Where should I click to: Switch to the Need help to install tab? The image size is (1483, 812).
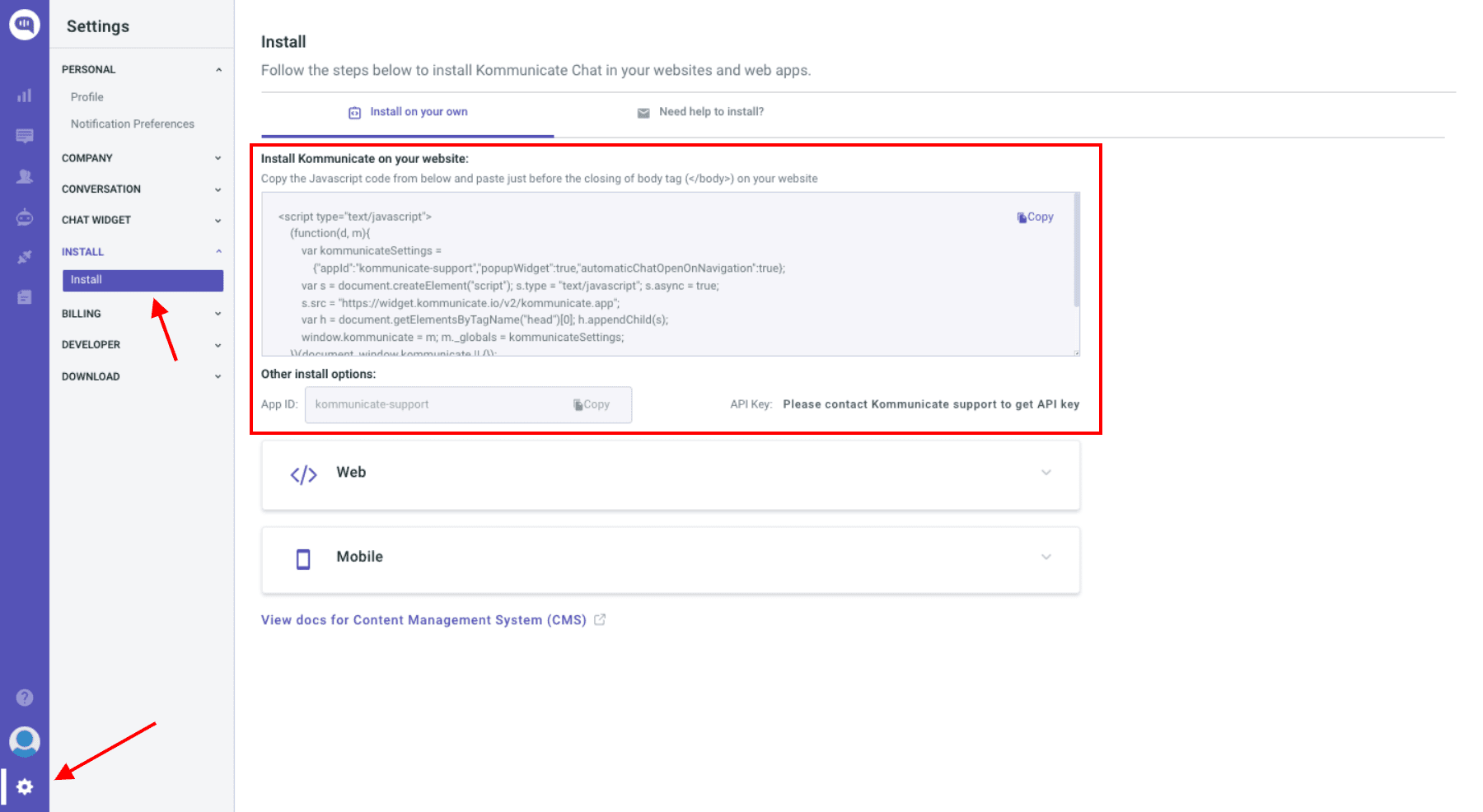pos(711,111)
